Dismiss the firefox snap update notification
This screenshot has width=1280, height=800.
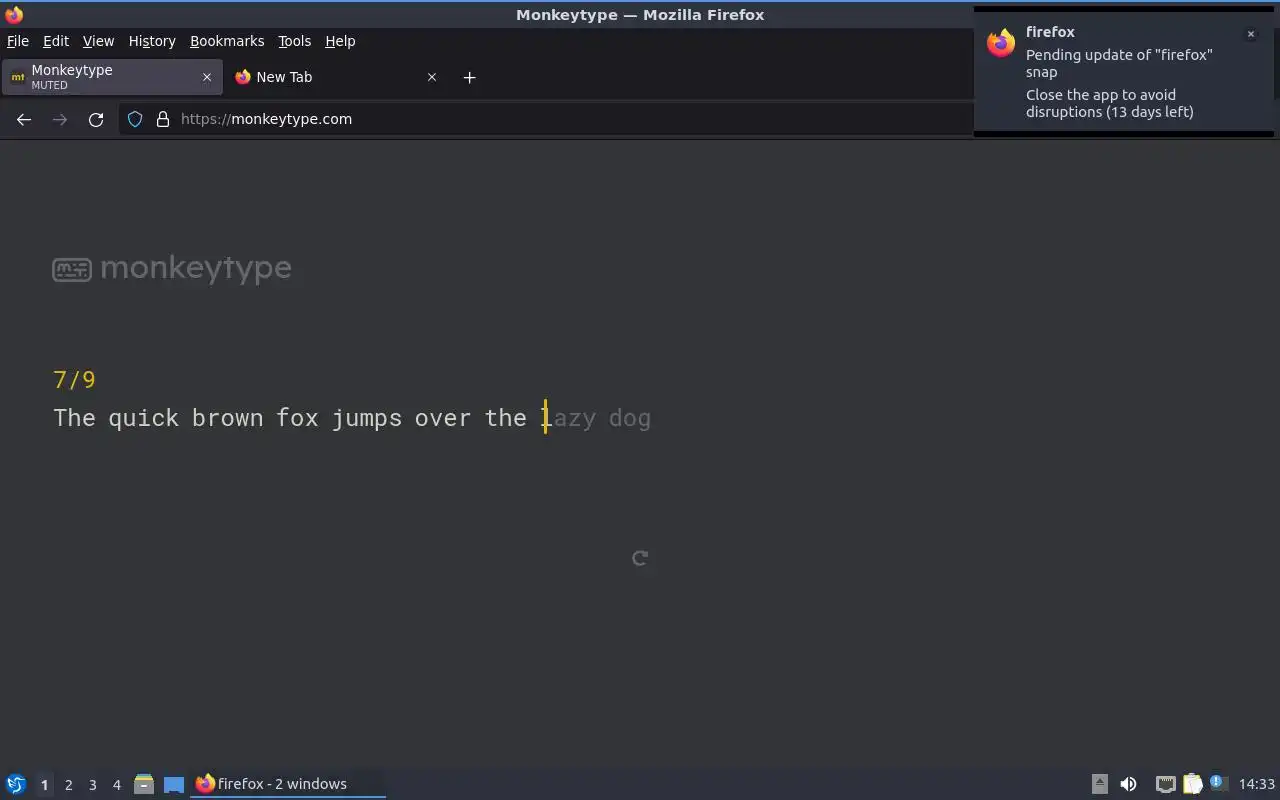coord(1250,34)
